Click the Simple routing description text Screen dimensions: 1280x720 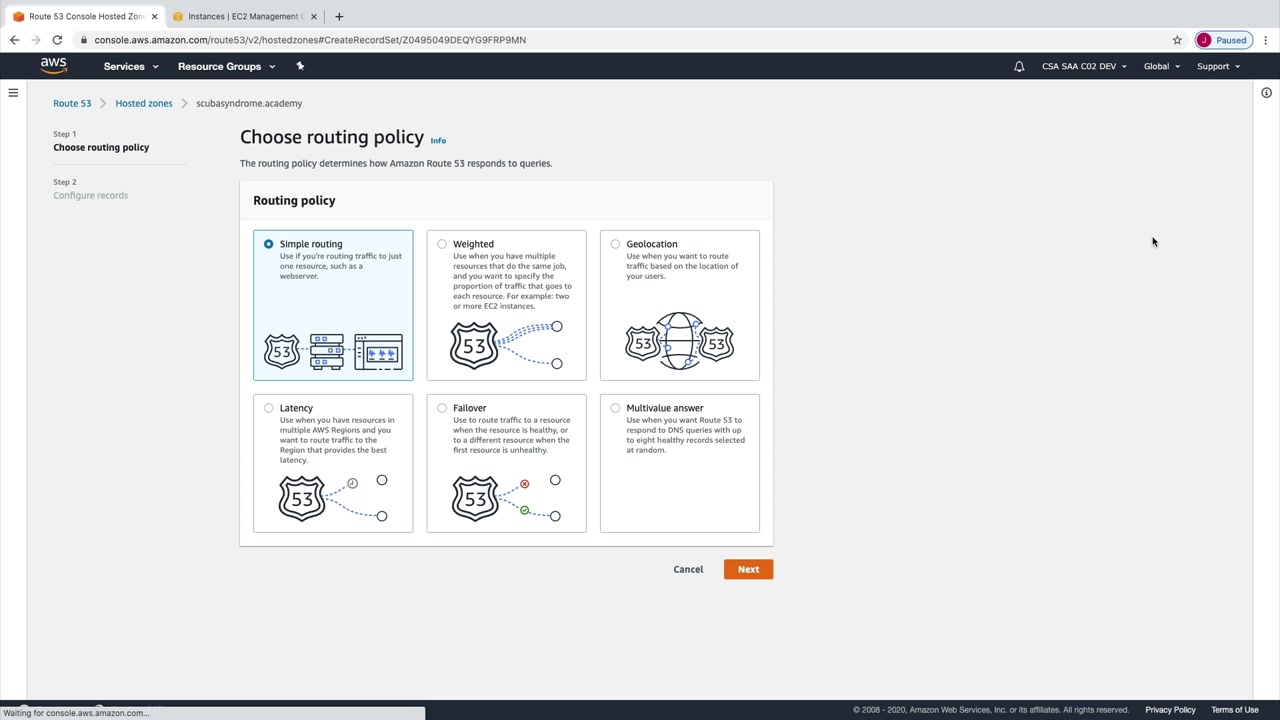[341, 266]
